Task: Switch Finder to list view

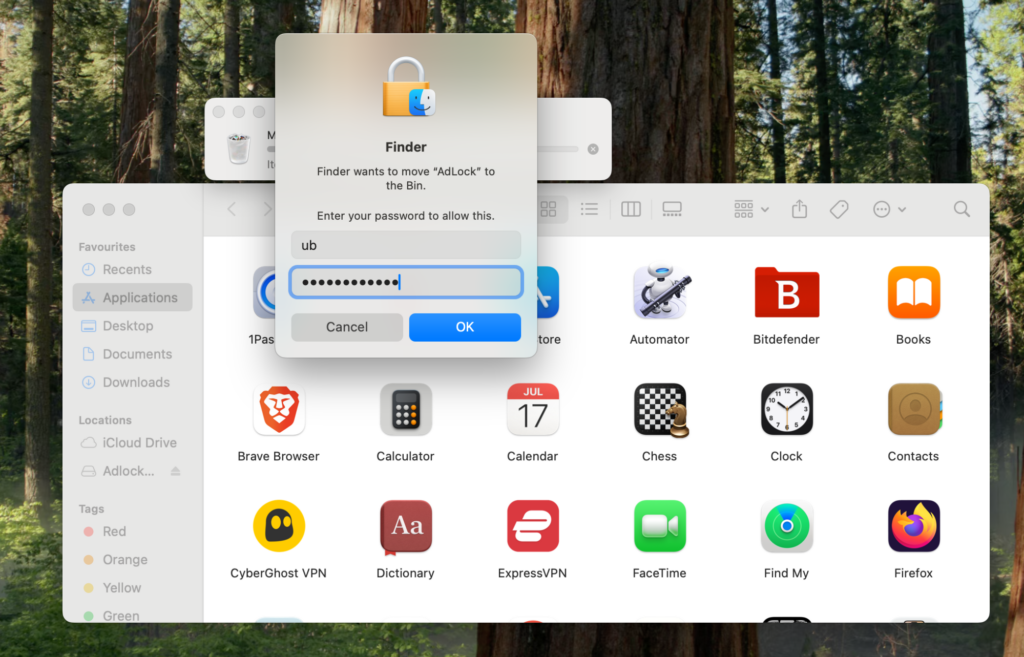Action: (x=589, y=209)
